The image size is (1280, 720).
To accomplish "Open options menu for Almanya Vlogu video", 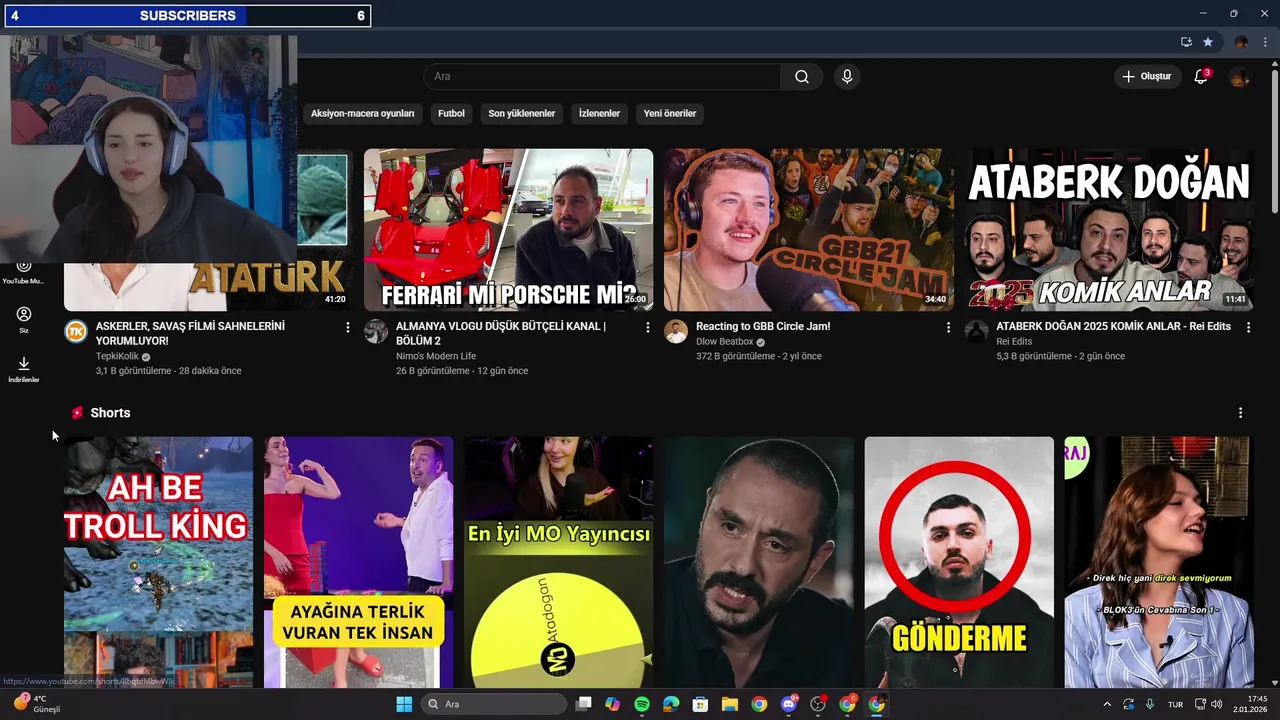I will click(x=648, y=327).
